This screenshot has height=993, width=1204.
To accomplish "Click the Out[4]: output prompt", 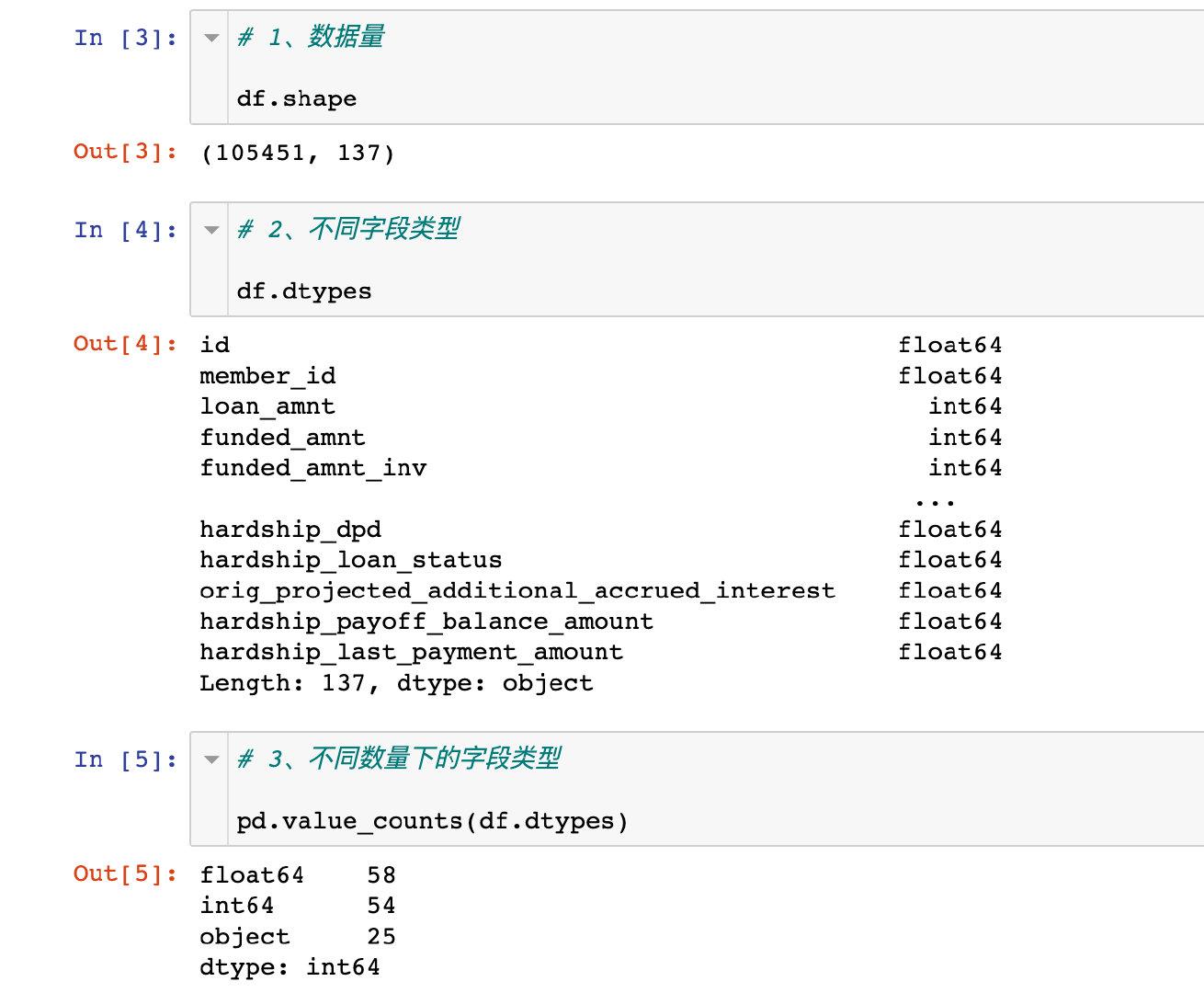I will [126, 344].
